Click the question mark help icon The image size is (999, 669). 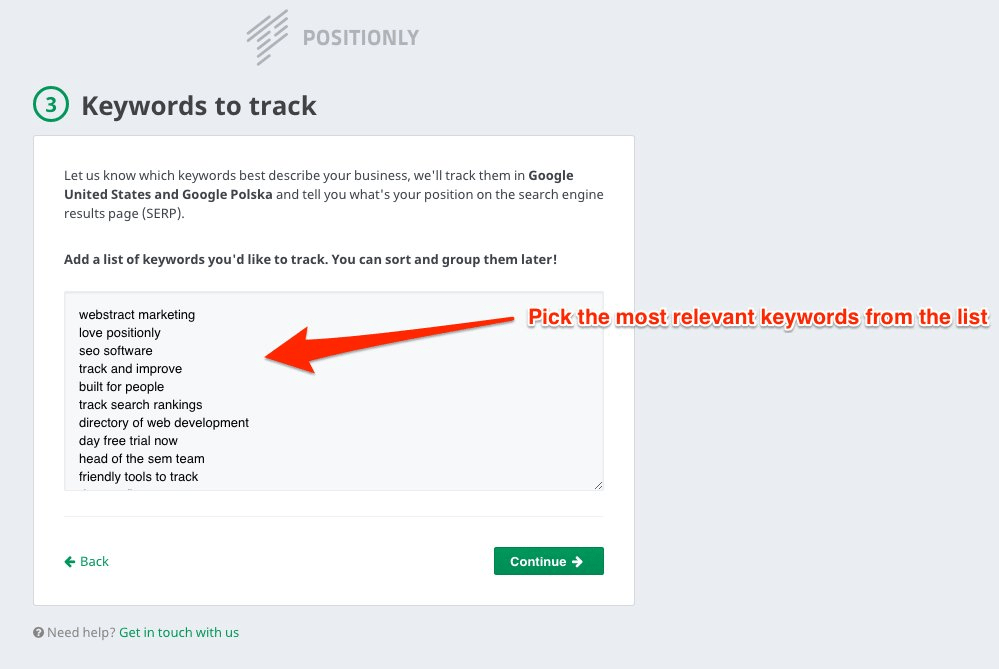click(38, 632)
